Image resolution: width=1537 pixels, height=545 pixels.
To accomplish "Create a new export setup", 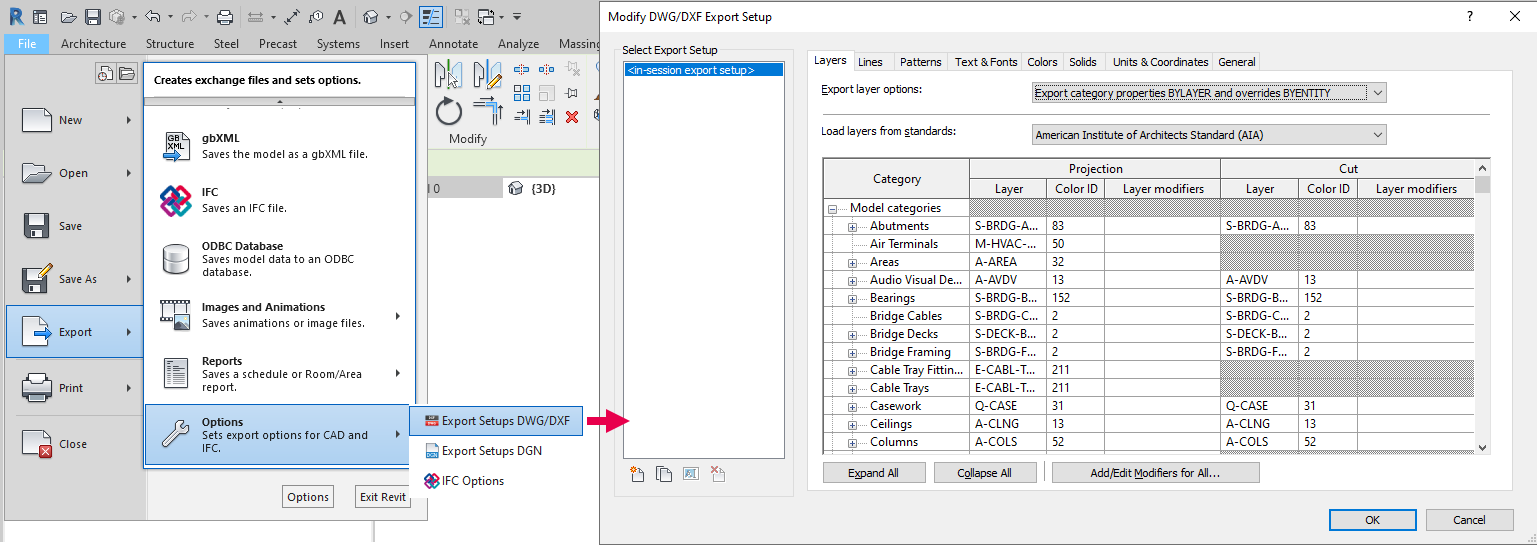I will pos(637,474).
